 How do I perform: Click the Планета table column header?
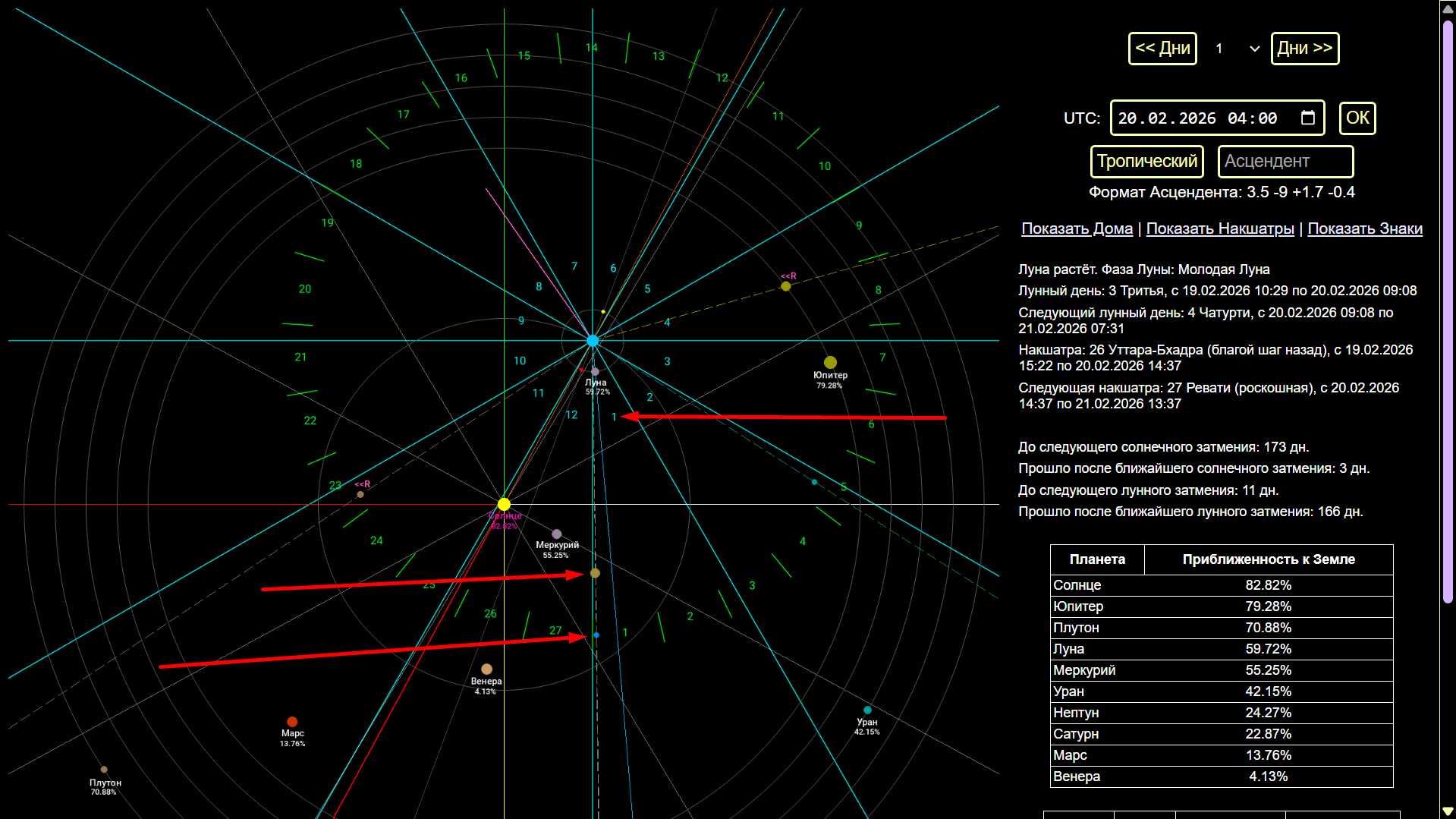click(1096, 559)
